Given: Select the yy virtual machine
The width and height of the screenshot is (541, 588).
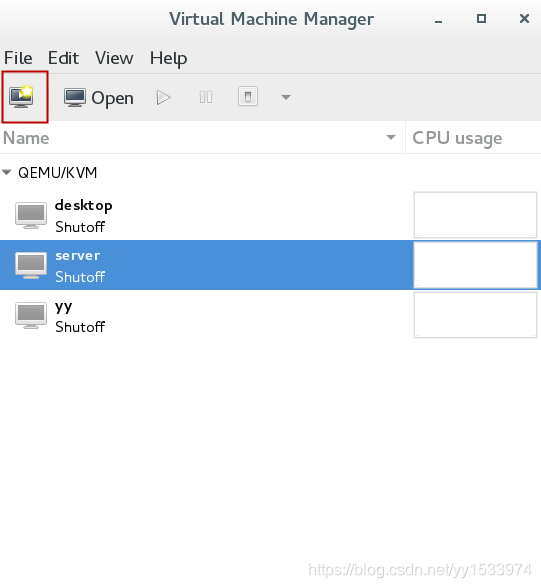Looking at the screenshot, I should [x=270, y=315].
